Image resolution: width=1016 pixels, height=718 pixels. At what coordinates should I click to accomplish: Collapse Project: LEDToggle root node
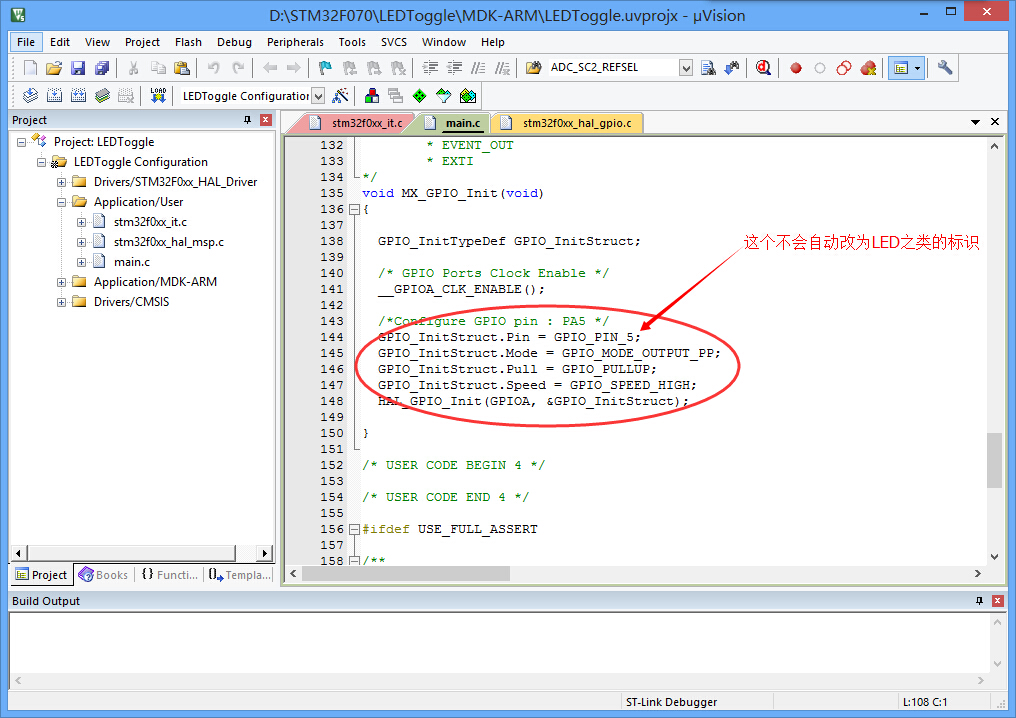point(21,142)
